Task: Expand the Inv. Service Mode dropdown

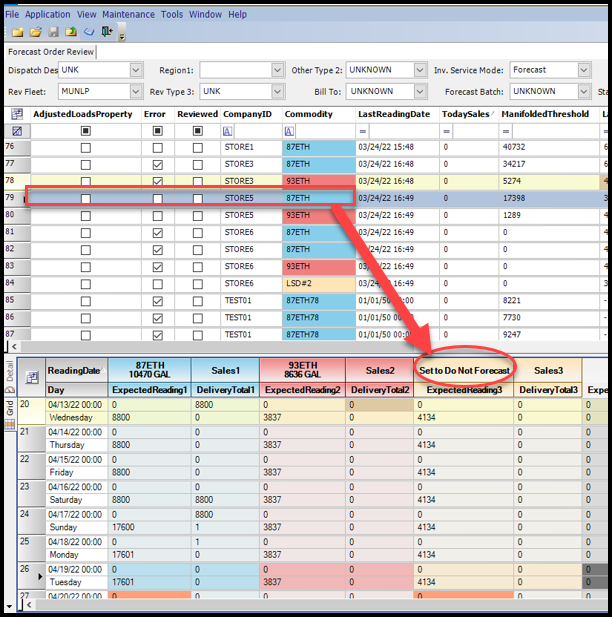Action: coord(584,70)
